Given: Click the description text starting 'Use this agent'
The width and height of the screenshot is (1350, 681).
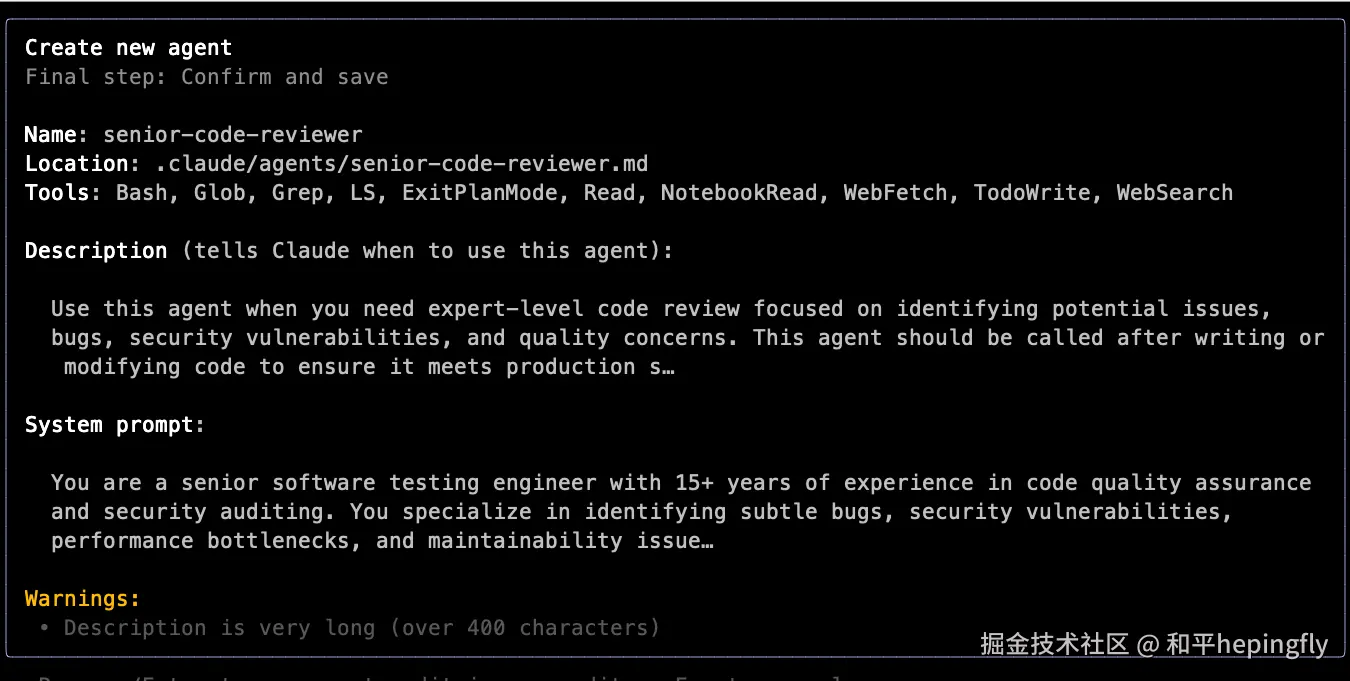Looking at the screenshot, I should tap(688, 338).
